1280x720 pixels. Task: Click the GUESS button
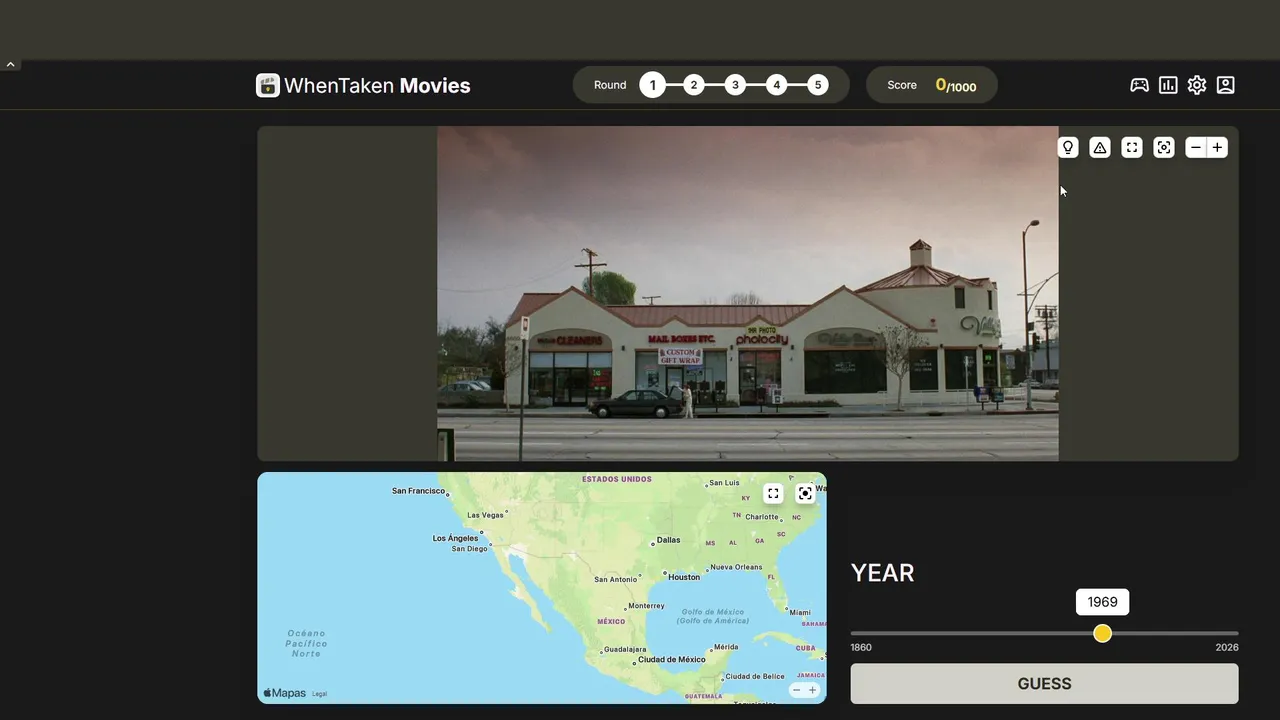[1044, 684]
